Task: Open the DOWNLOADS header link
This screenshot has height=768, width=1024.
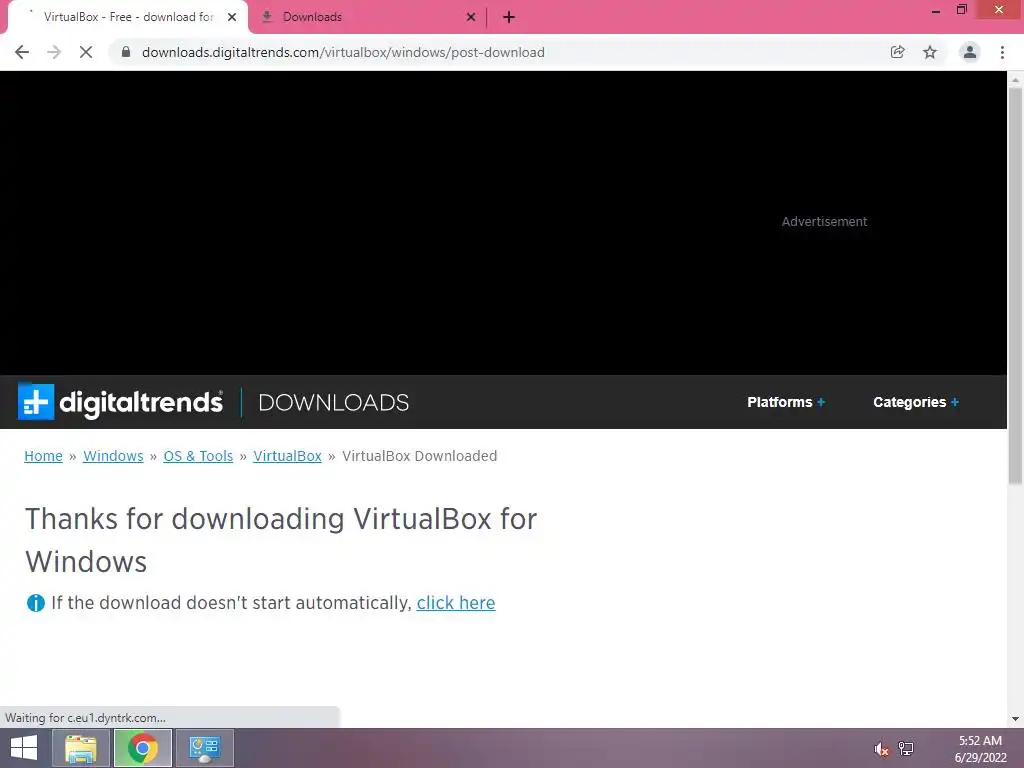Action: click(x=334, y=402)
